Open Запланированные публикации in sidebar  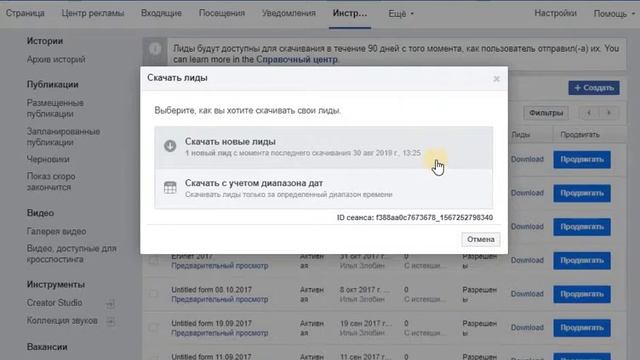point(63,137)
